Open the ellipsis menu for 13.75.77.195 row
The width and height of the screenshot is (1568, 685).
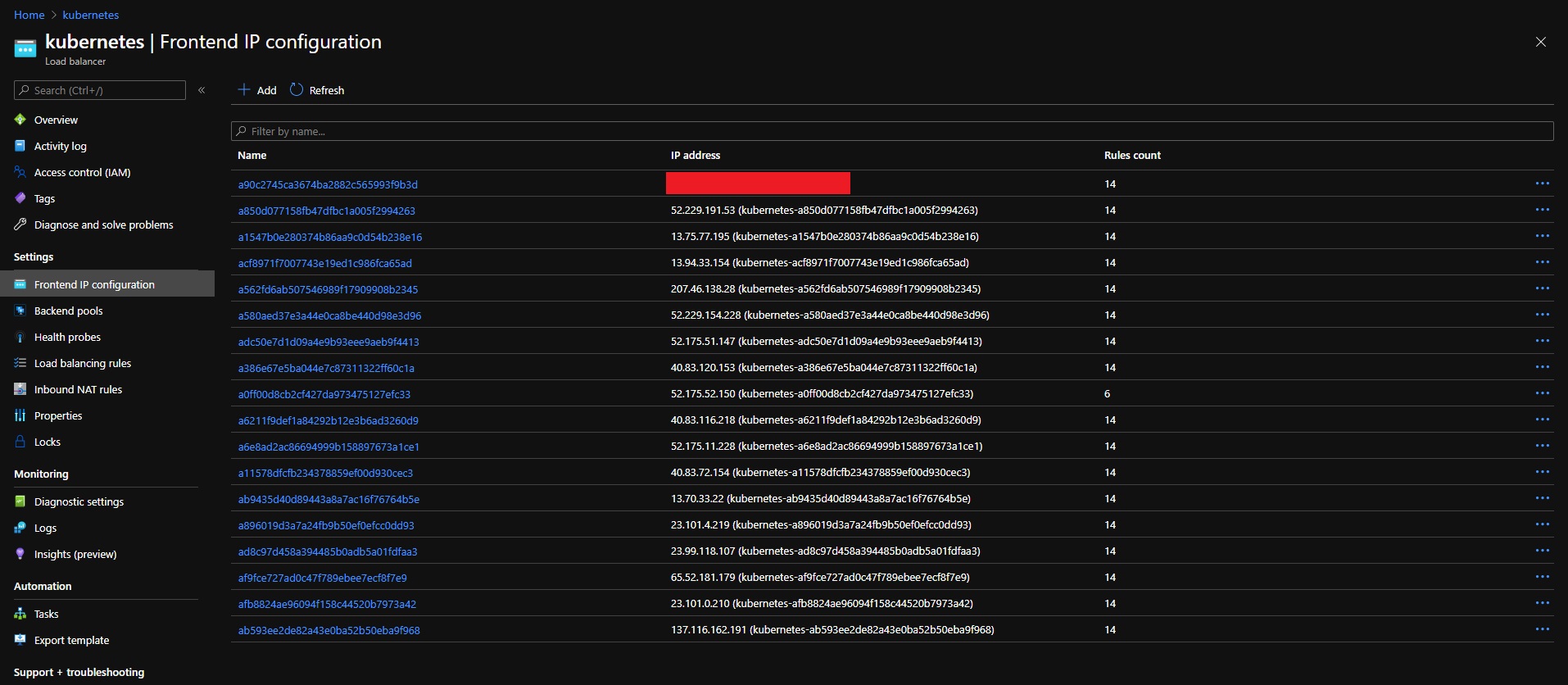coord(1542,236)
